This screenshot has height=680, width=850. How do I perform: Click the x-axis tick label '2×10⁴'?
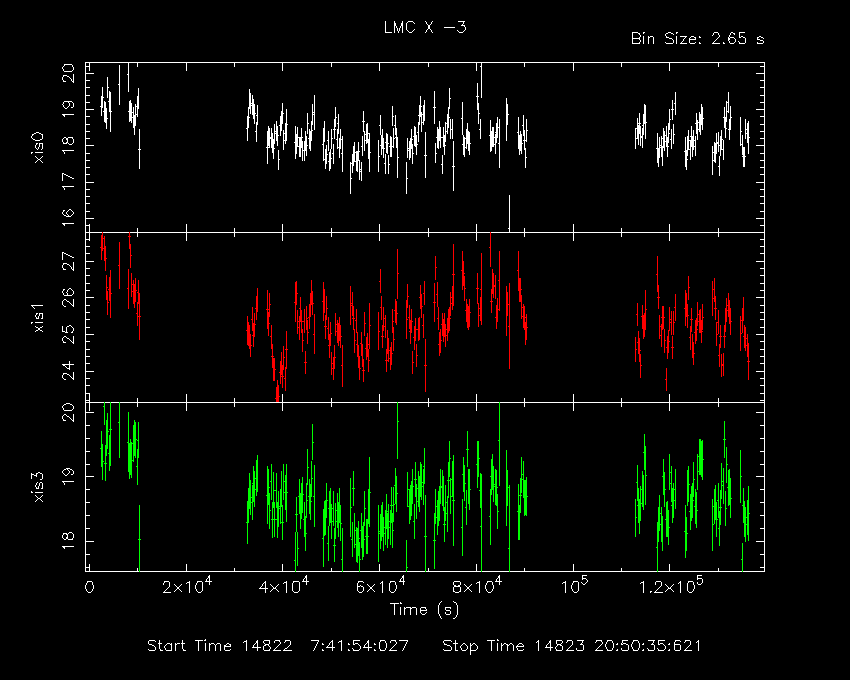pos(188,586)
